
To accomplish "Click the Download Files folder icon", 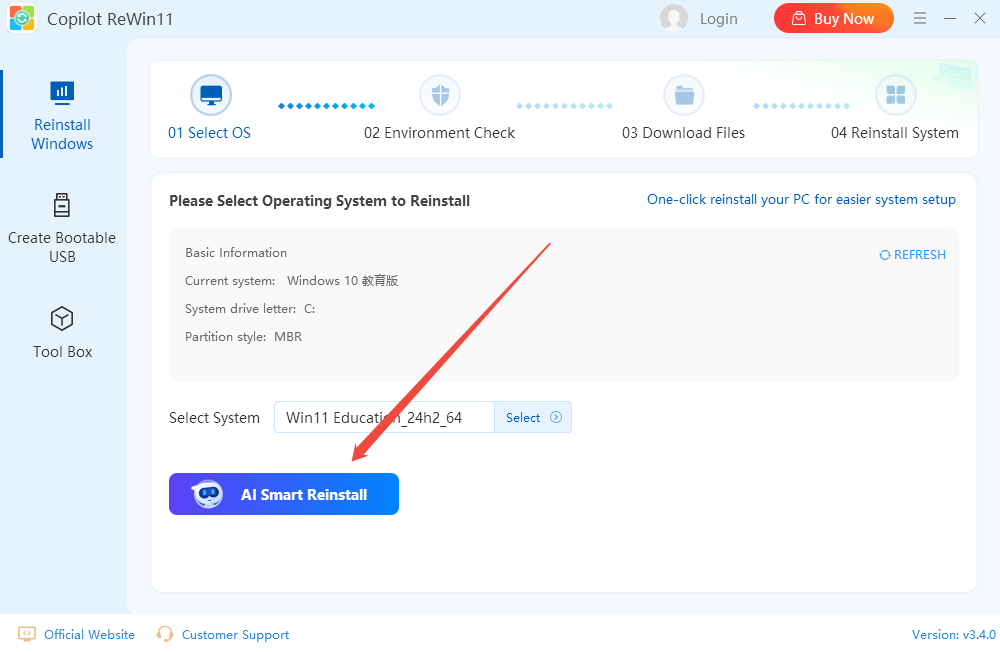I will 683,96.
